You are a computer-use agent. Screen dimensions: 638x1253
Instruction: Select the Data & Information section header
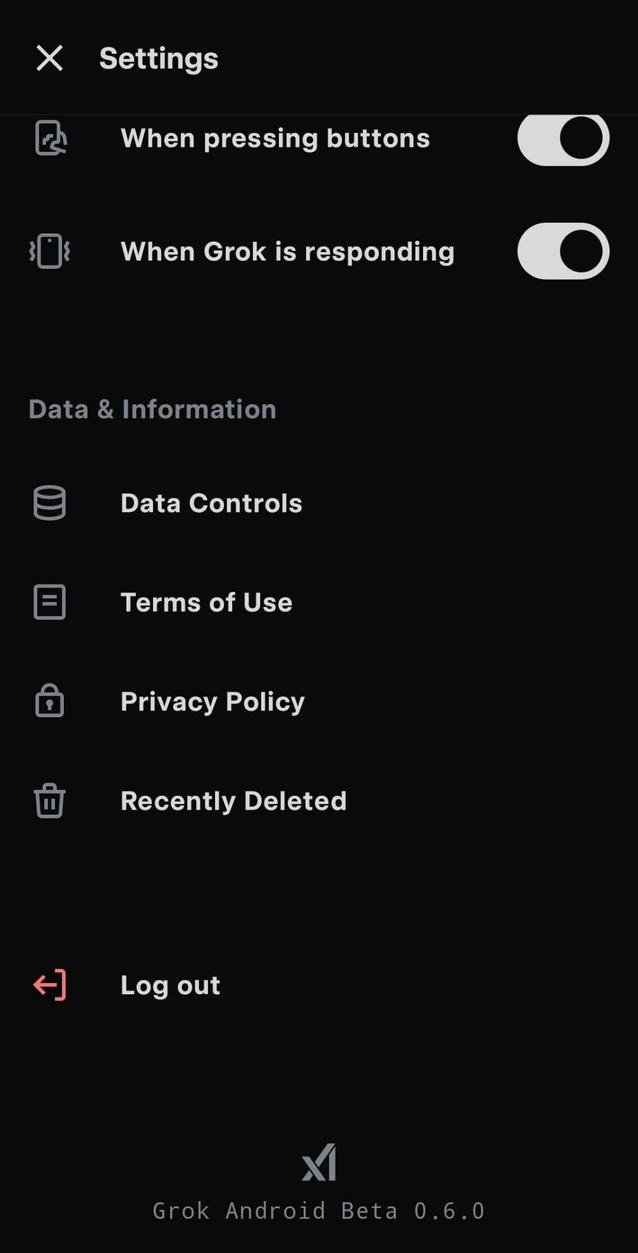151,408
